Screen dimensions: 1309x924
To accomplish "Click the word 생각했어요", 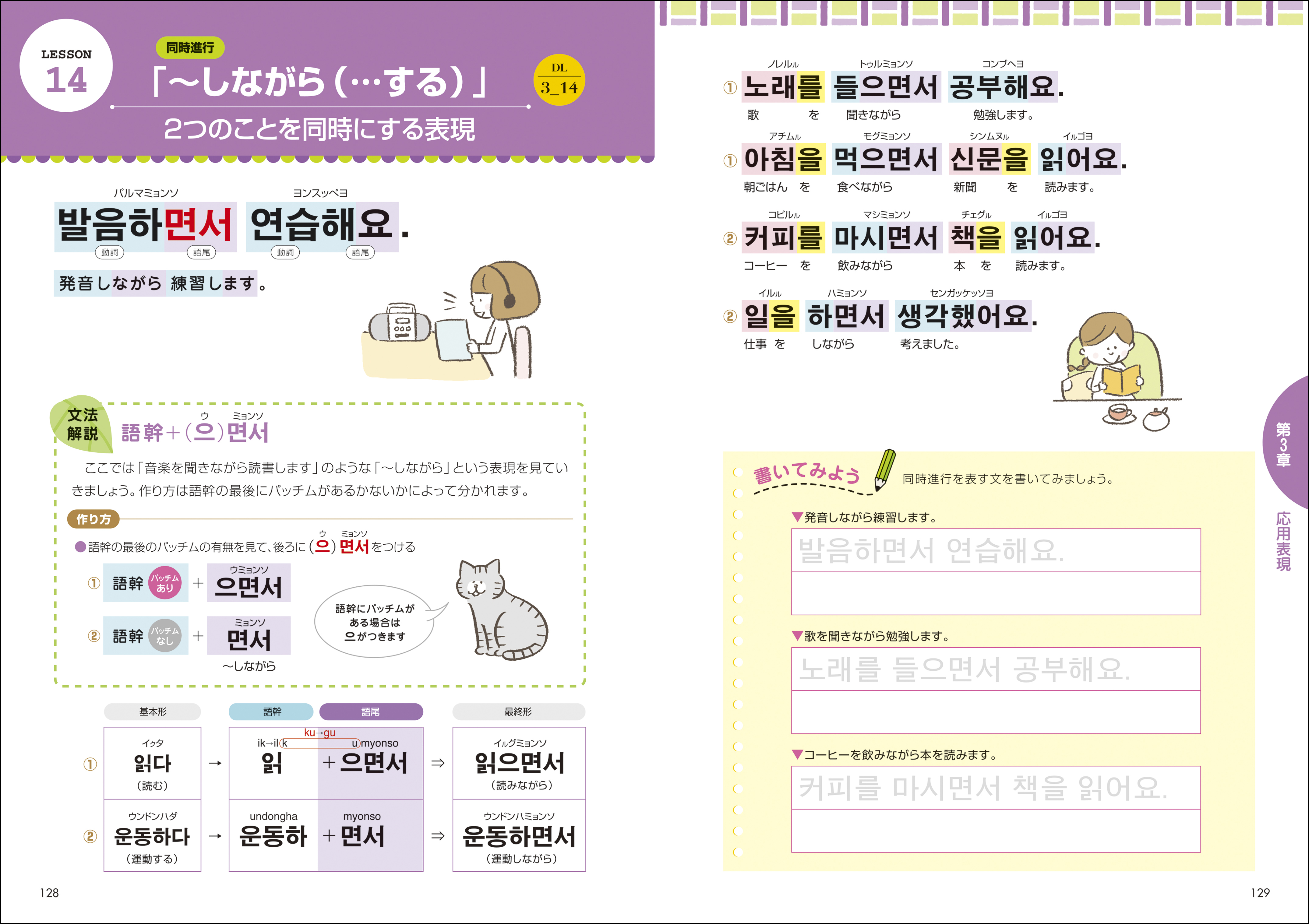I will (x=964, y=316).
